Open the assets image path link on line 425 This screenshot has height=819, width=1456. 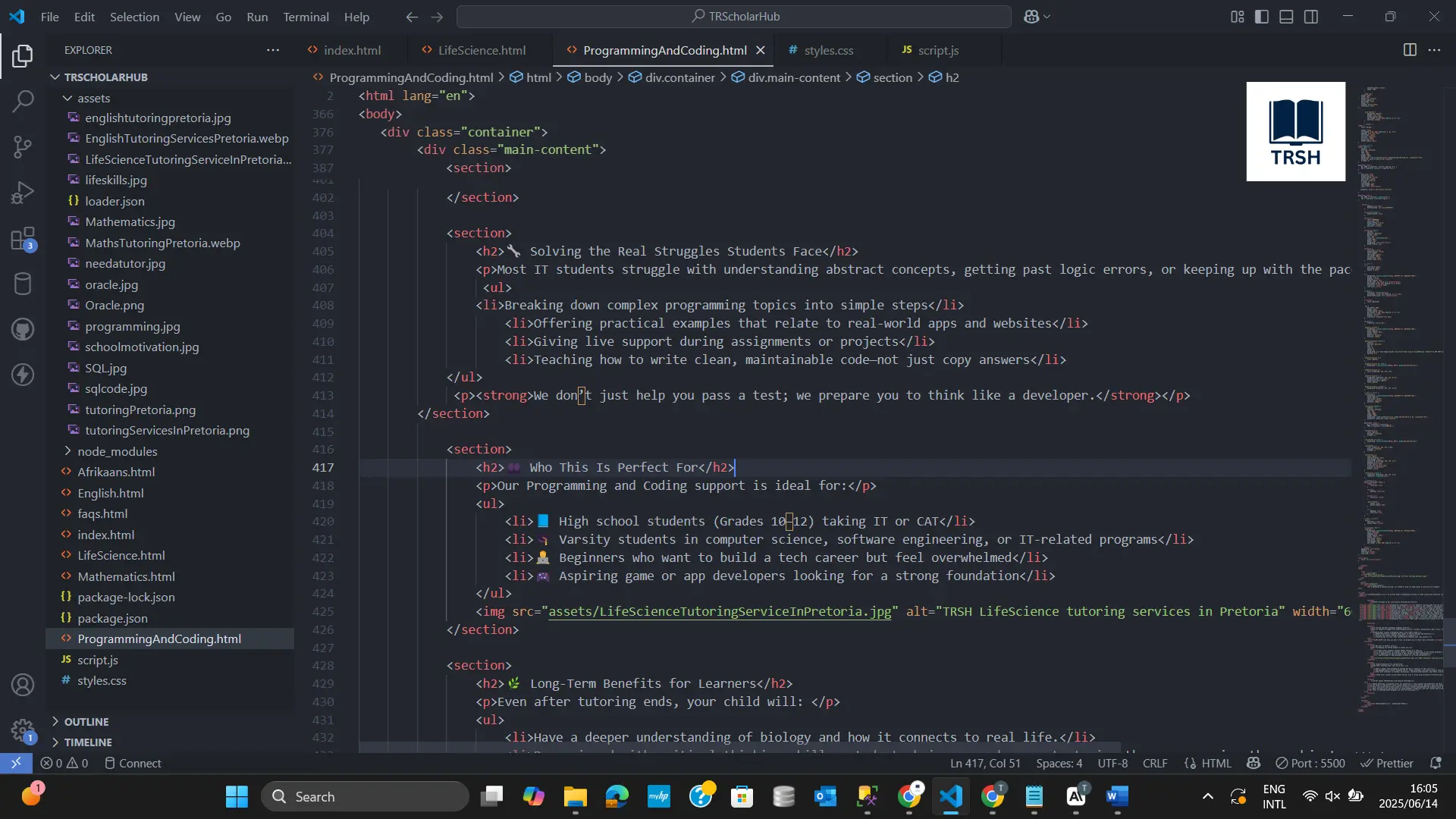point(720,611)
